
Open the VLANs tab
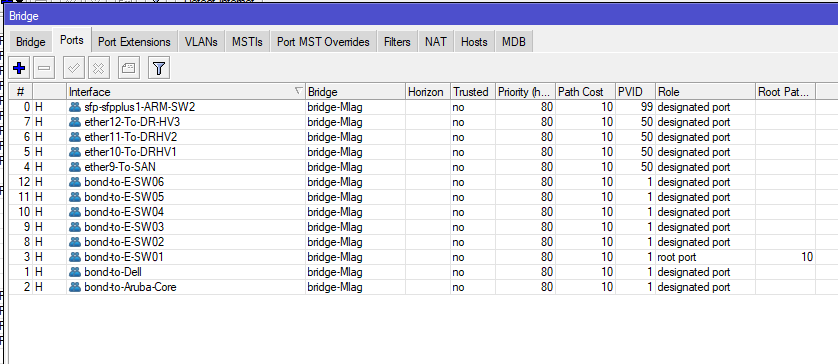click(x=201, y=42)
